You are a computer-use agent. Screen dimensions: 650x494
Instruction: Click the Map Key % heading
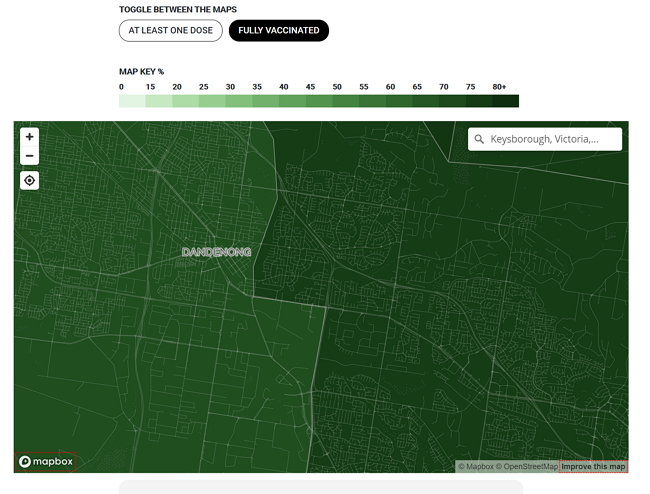pyautogui.click(x=141, y=72)
